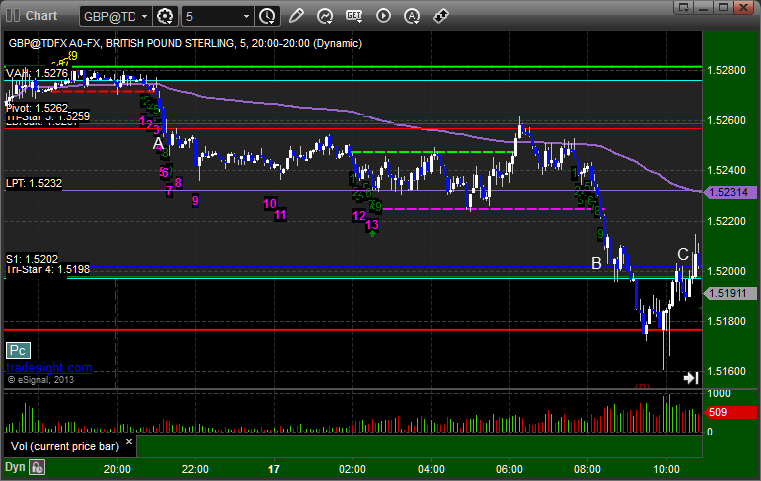Image resolution: width=761 pixels, height=481 pixels.
Task: Open the symbol settings gear menu
Action: tap(165, 17)
